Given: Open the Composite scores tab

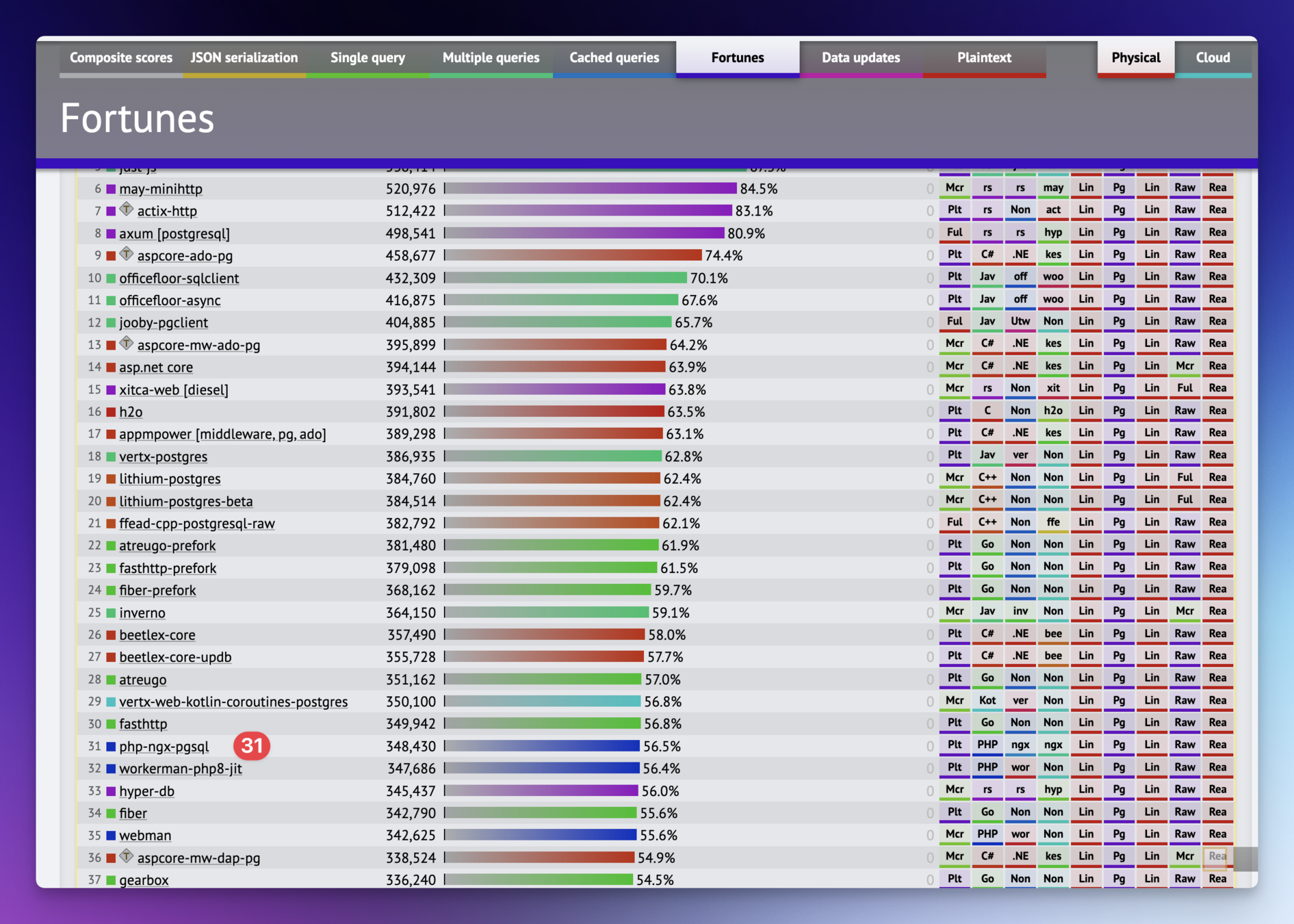Looking at the screenshot, I should click(121, 57).
